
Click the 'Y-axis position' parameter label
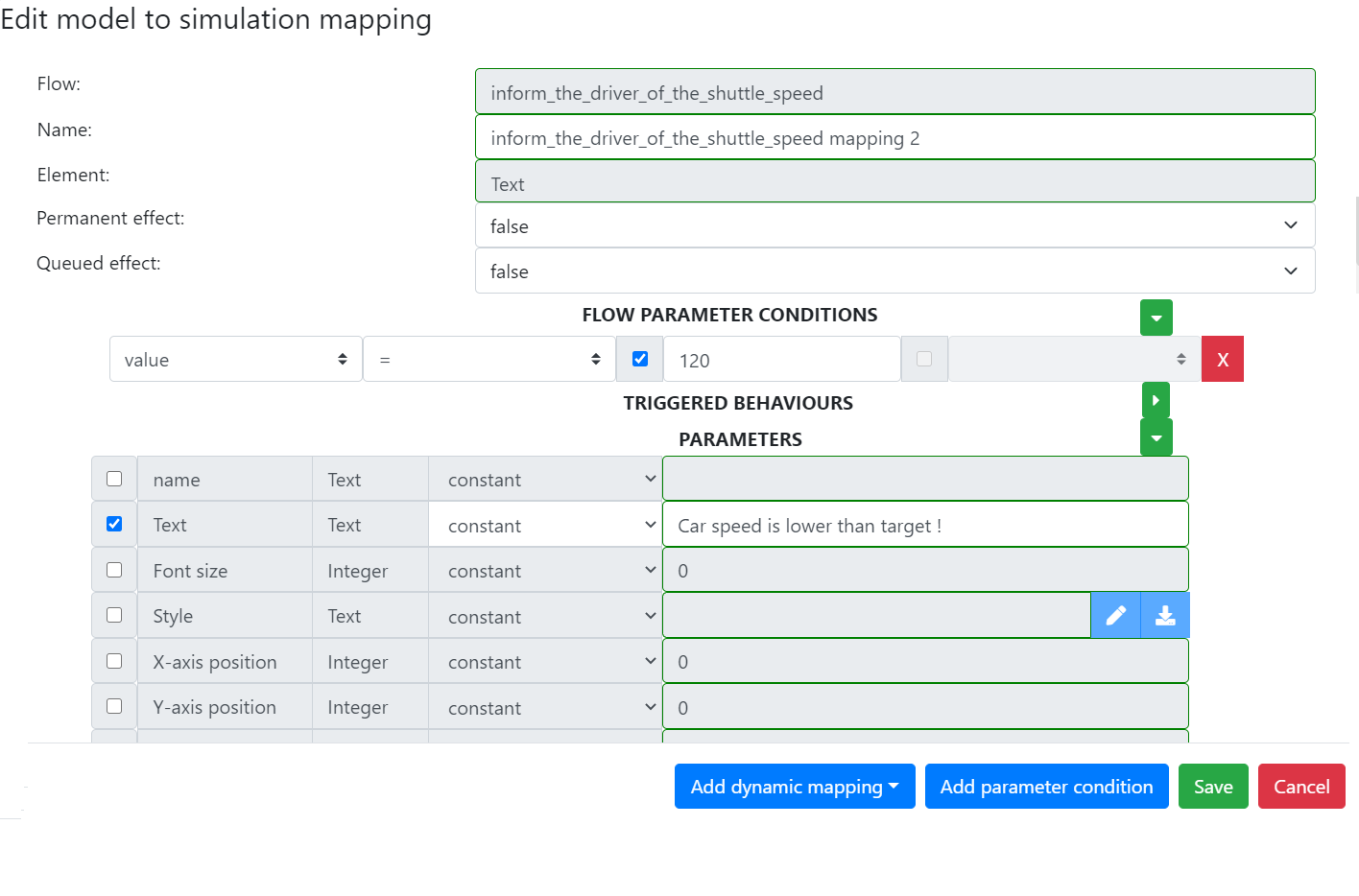pos(215,707)
